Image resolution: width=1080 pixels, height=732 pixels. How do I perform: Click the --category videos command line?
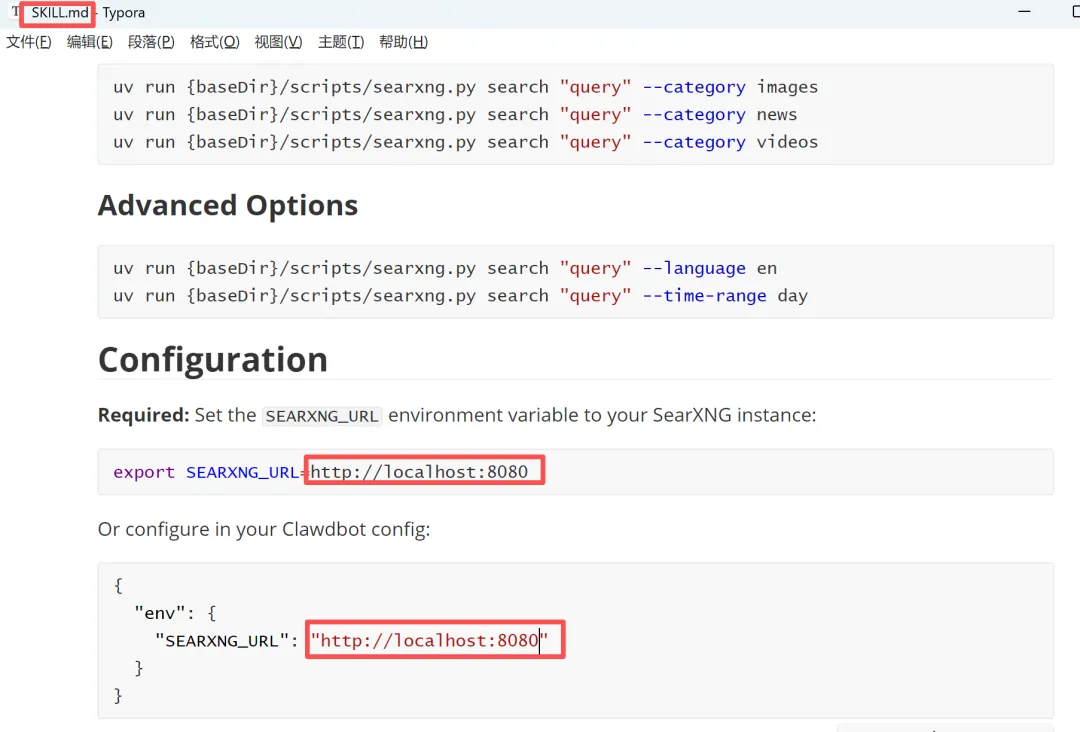tap(465, 142)
